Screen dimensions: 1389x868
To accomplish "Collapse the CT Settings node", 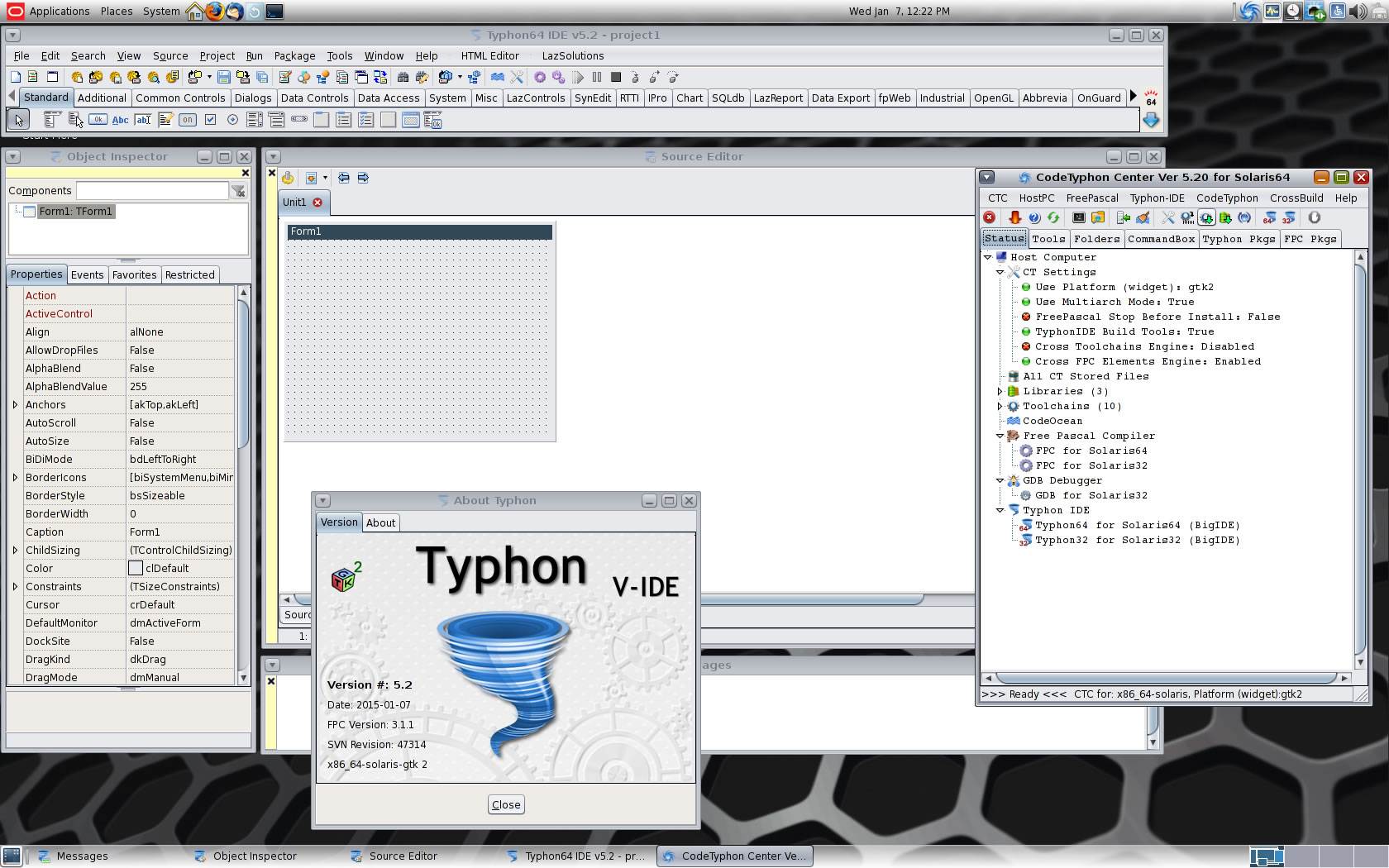I will pyautogui.click(x=1000, y=272).
